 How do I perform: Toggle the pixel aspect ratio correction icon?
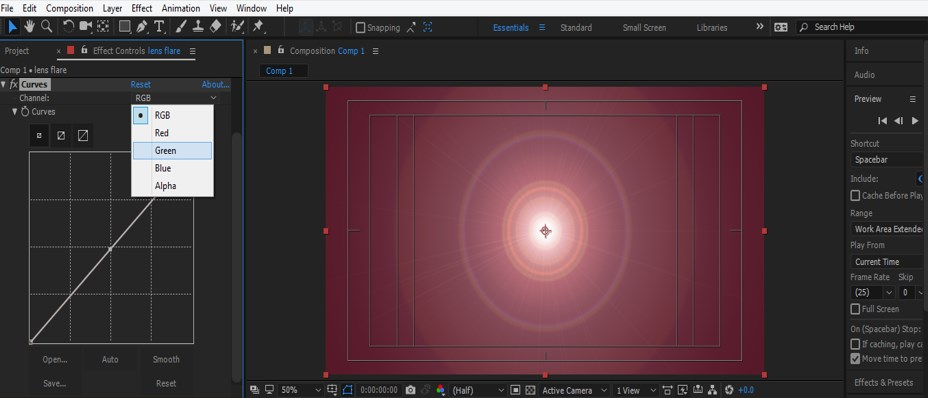667,390
